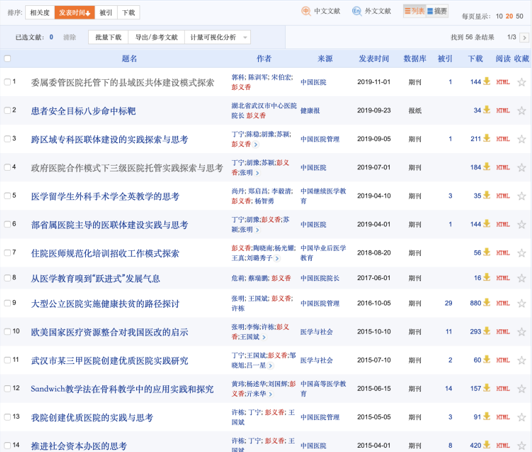Check the box for result 5
The width and height of the screenshot is (532, 452).
[7, 195]
